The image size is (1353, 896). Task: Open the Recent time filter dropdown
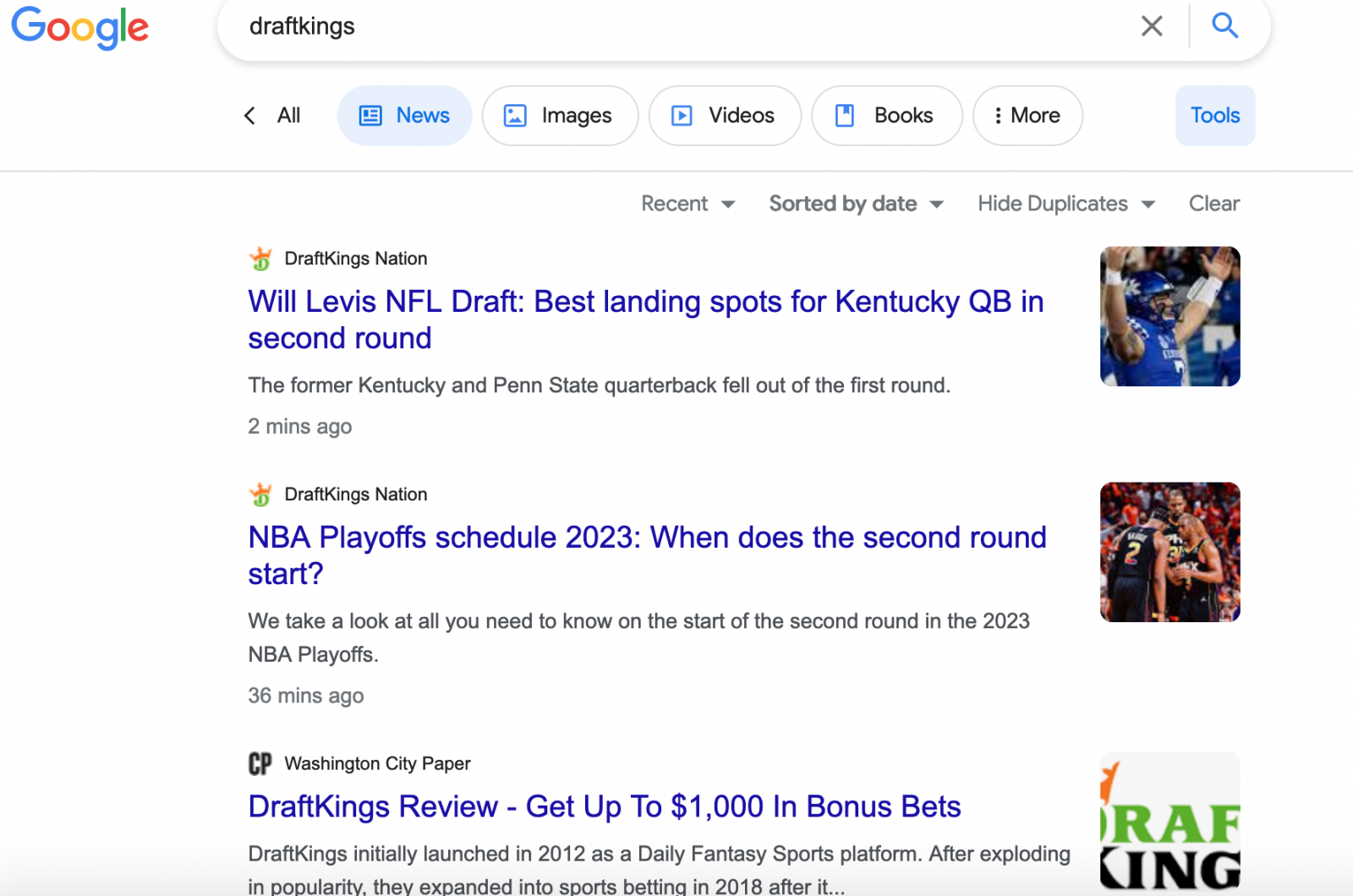[688, 204]
